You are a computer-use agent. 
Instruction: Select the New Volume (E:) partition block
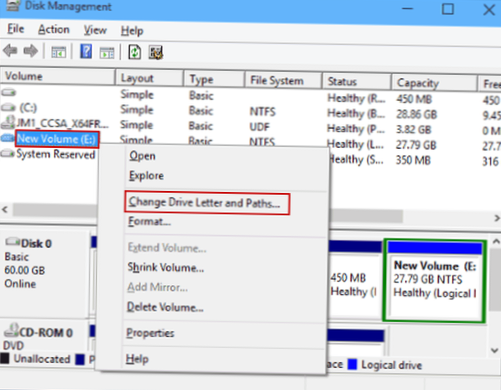click(434, 280)
